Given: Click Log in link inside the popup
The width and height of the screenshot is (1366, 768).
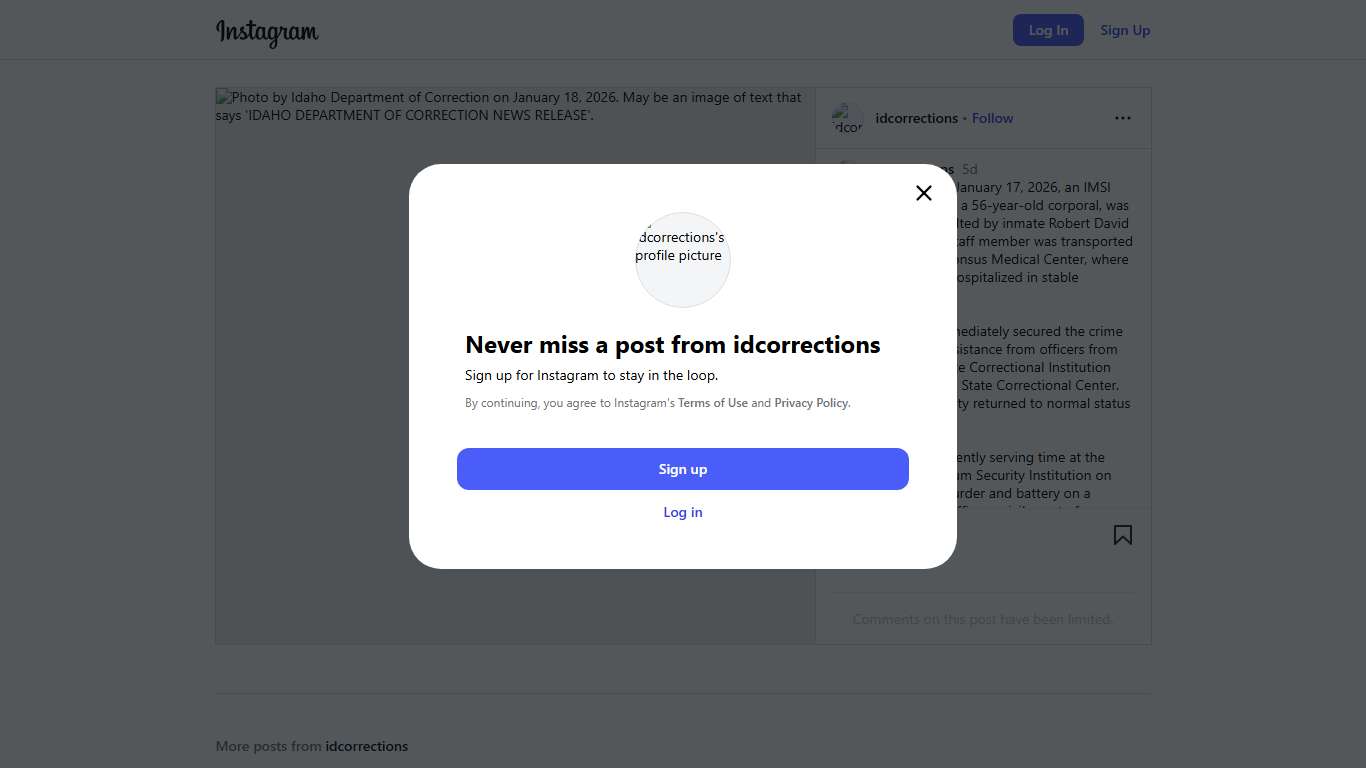Looking at the screenshot, I should (683, 512).
